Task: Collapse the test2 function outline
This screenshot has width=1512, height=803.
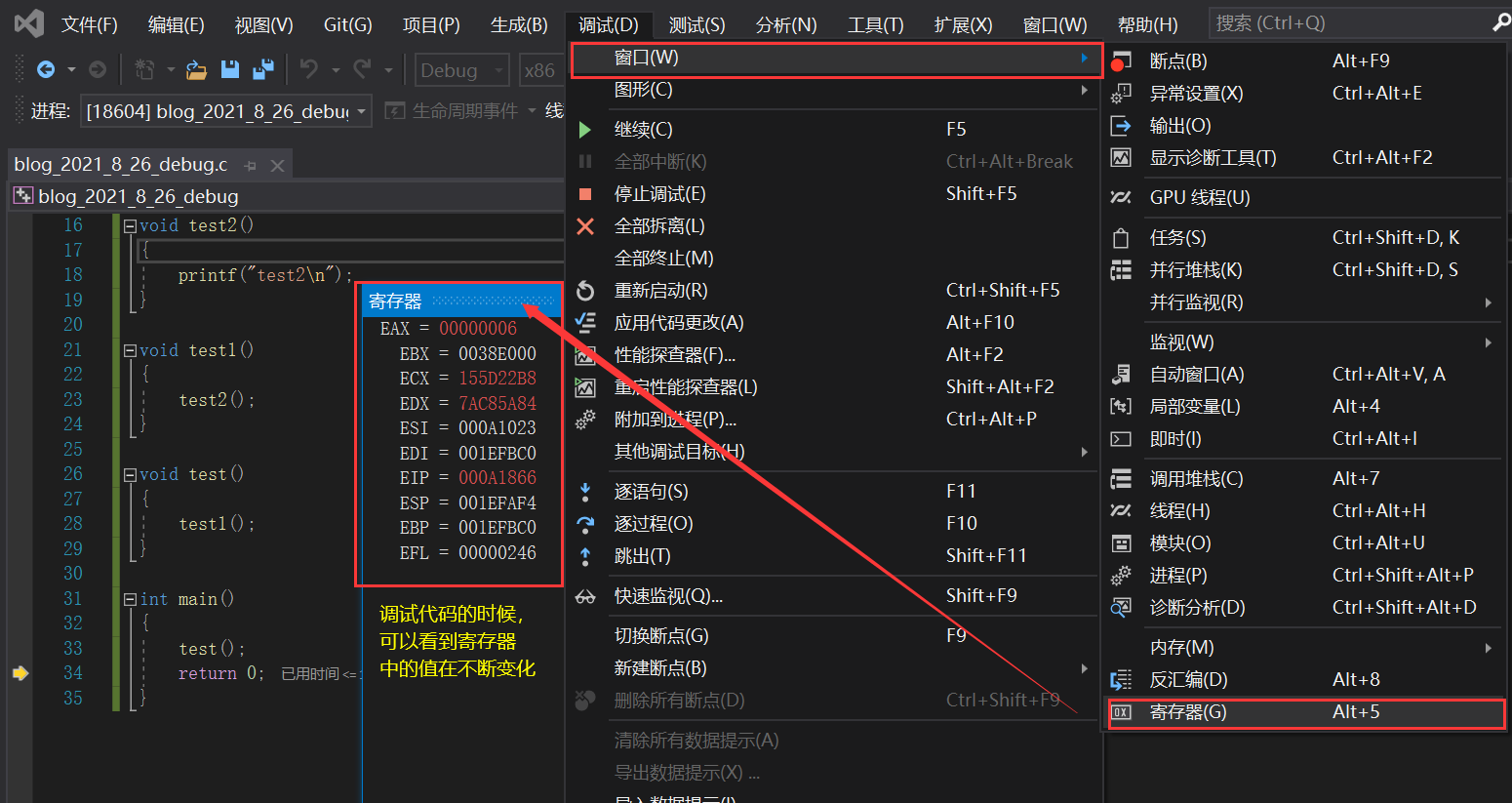Action: [x=130, y=225]
